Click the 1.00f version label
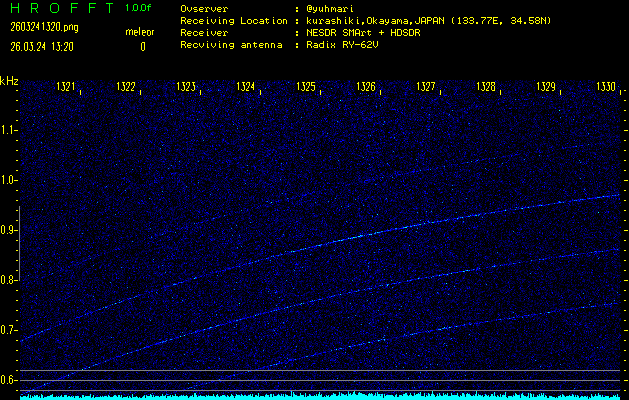 coord(139,8)
